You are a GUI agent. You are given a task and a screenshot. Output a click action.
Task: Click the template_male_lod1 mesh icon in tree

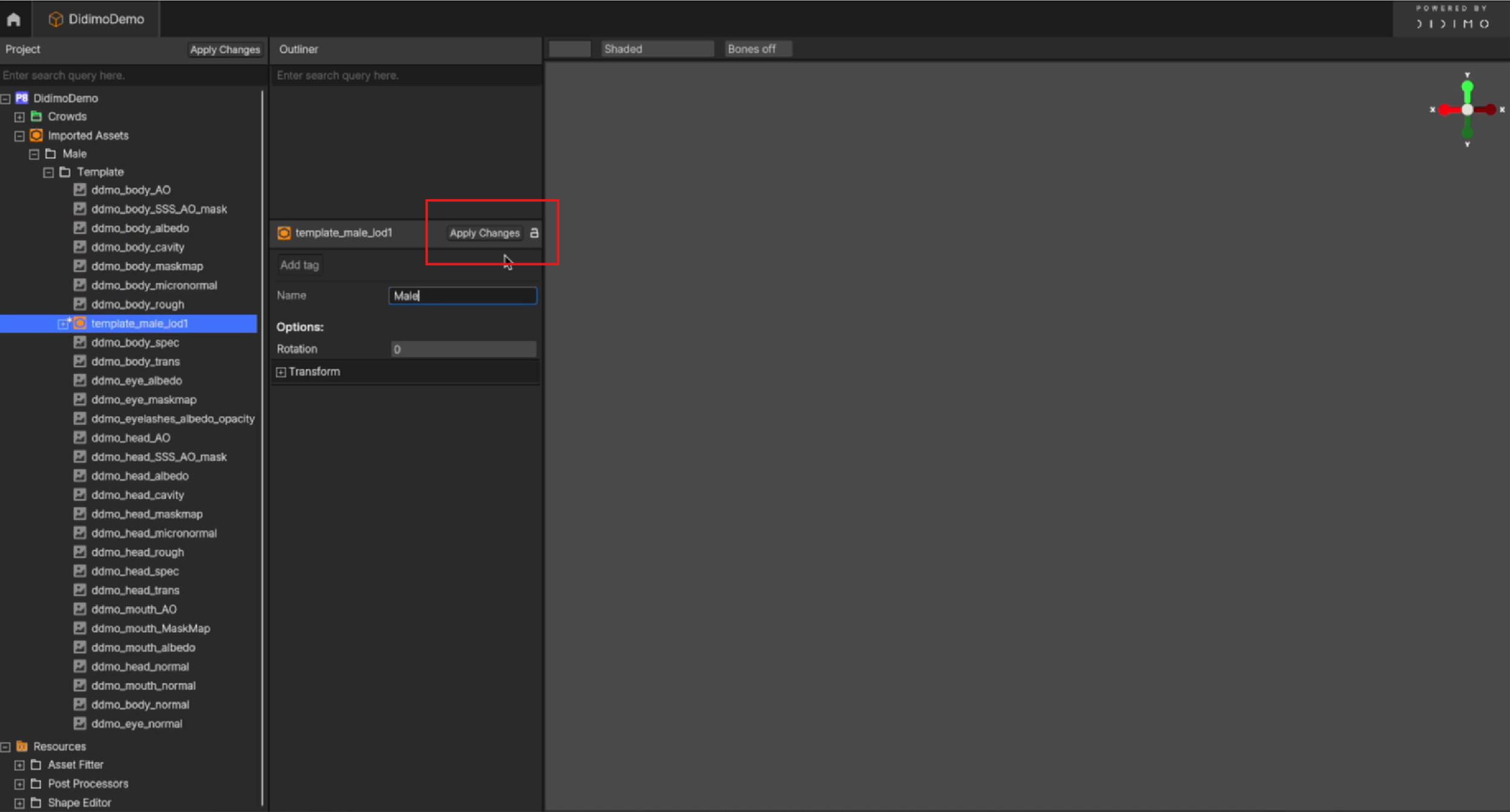pyautogui.click(x=80, y=323)
